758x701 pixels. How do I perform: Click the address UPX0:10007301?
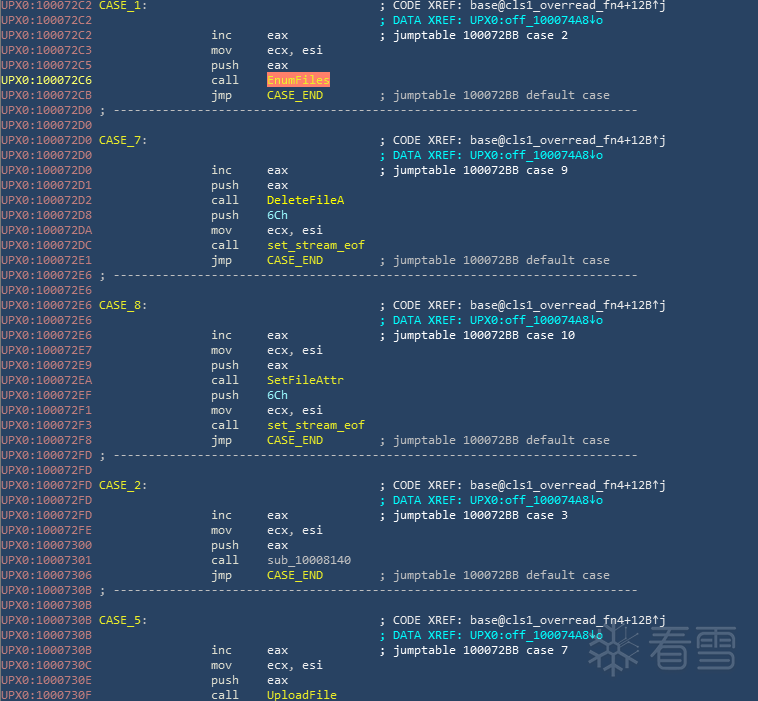(46, 560)
